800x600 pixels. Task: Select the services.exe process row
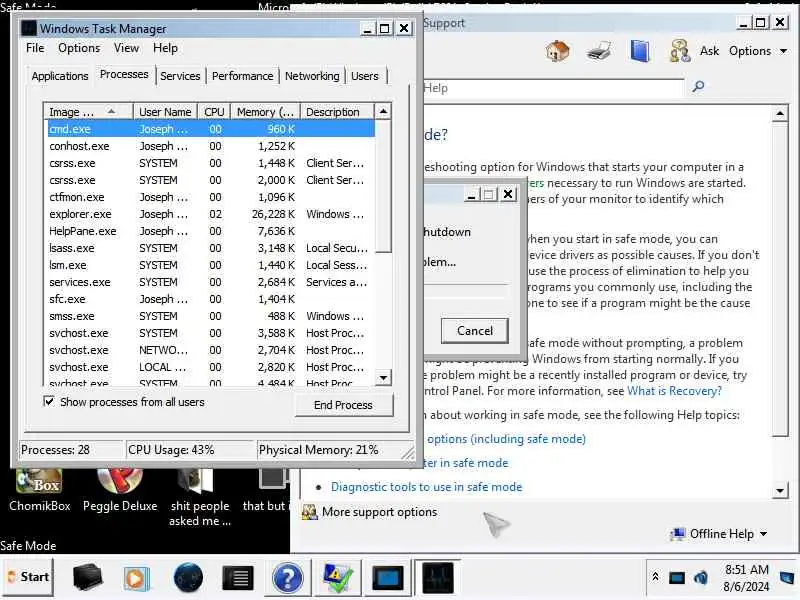[x=211, y=282]
